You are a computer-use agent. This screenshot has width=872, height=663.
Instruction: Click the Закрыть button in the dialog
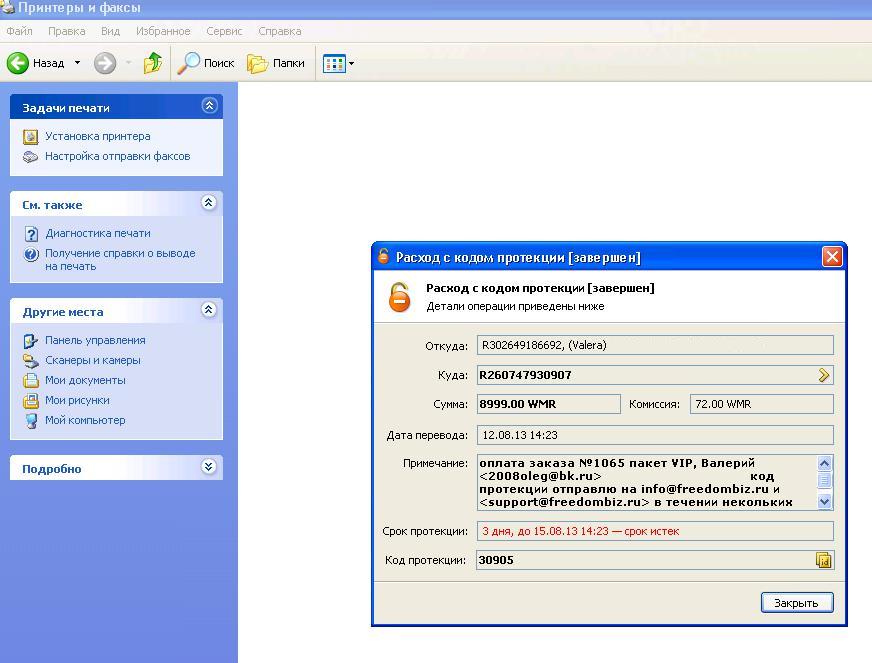coord(797,602)
